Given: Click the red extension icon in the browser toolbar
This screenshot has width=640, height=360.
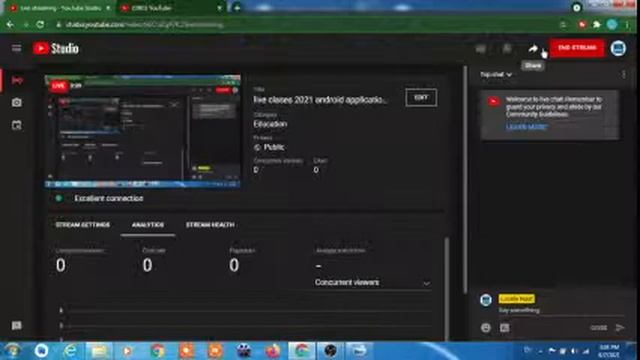Looking at the screenshot, I should click(582, 24).
